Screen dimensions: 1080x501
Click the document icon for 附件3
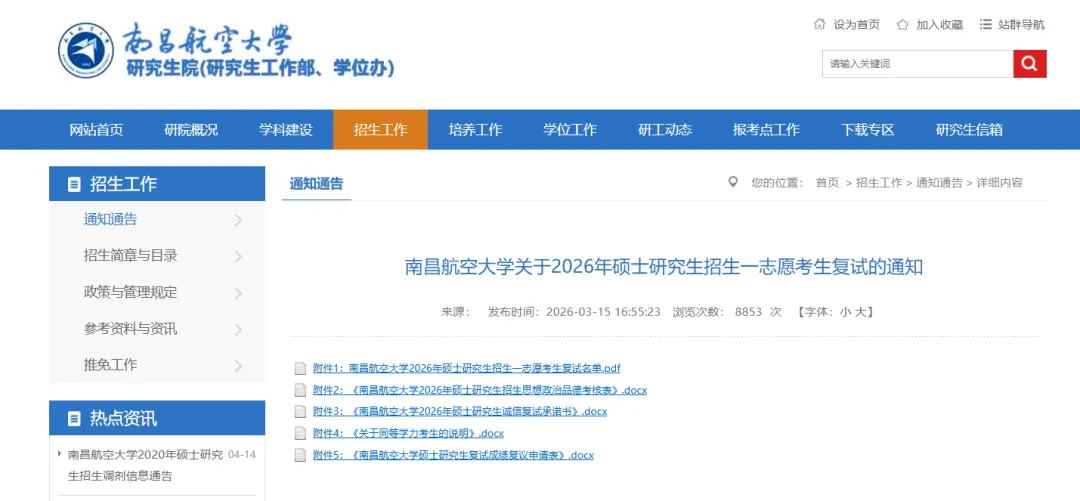[300, 411]
